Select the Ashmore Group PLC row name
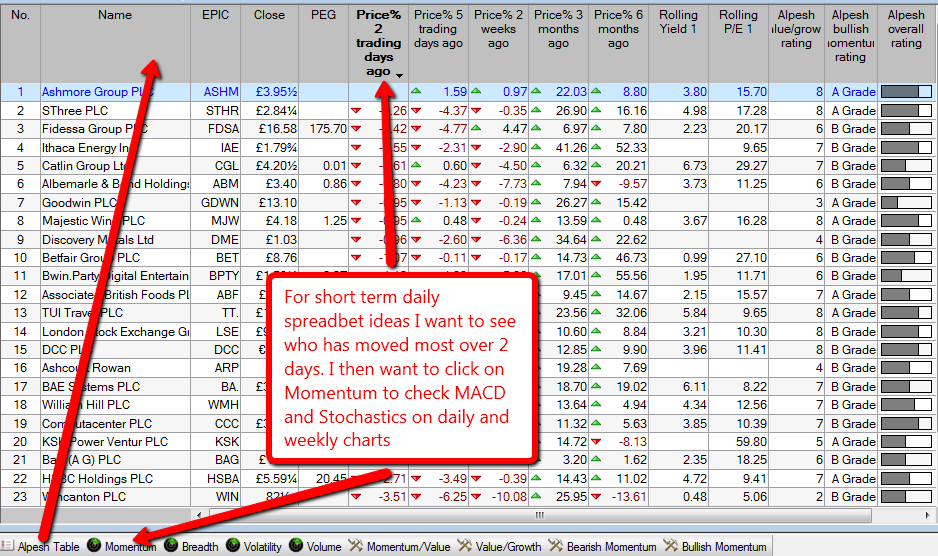This screenshot has height=556, width=938. tap(98, 92)
